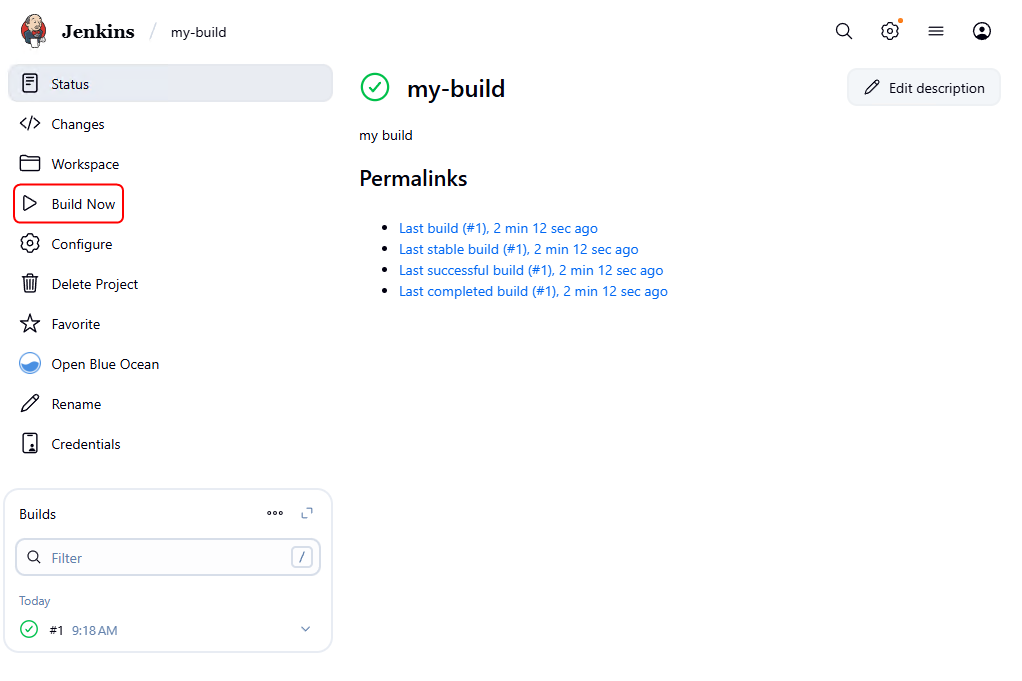1022x681 pixels.
Task: Select Changes in the sidebar
Action: point(78,124)
